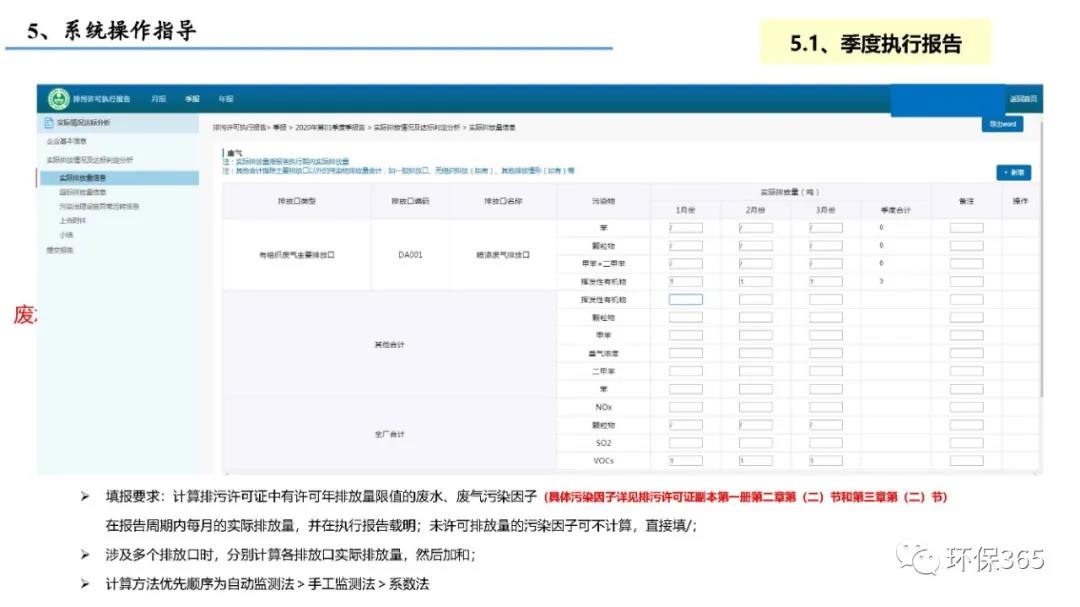Click the focused 1月份 input in 其他合计 section

(685, 299)
